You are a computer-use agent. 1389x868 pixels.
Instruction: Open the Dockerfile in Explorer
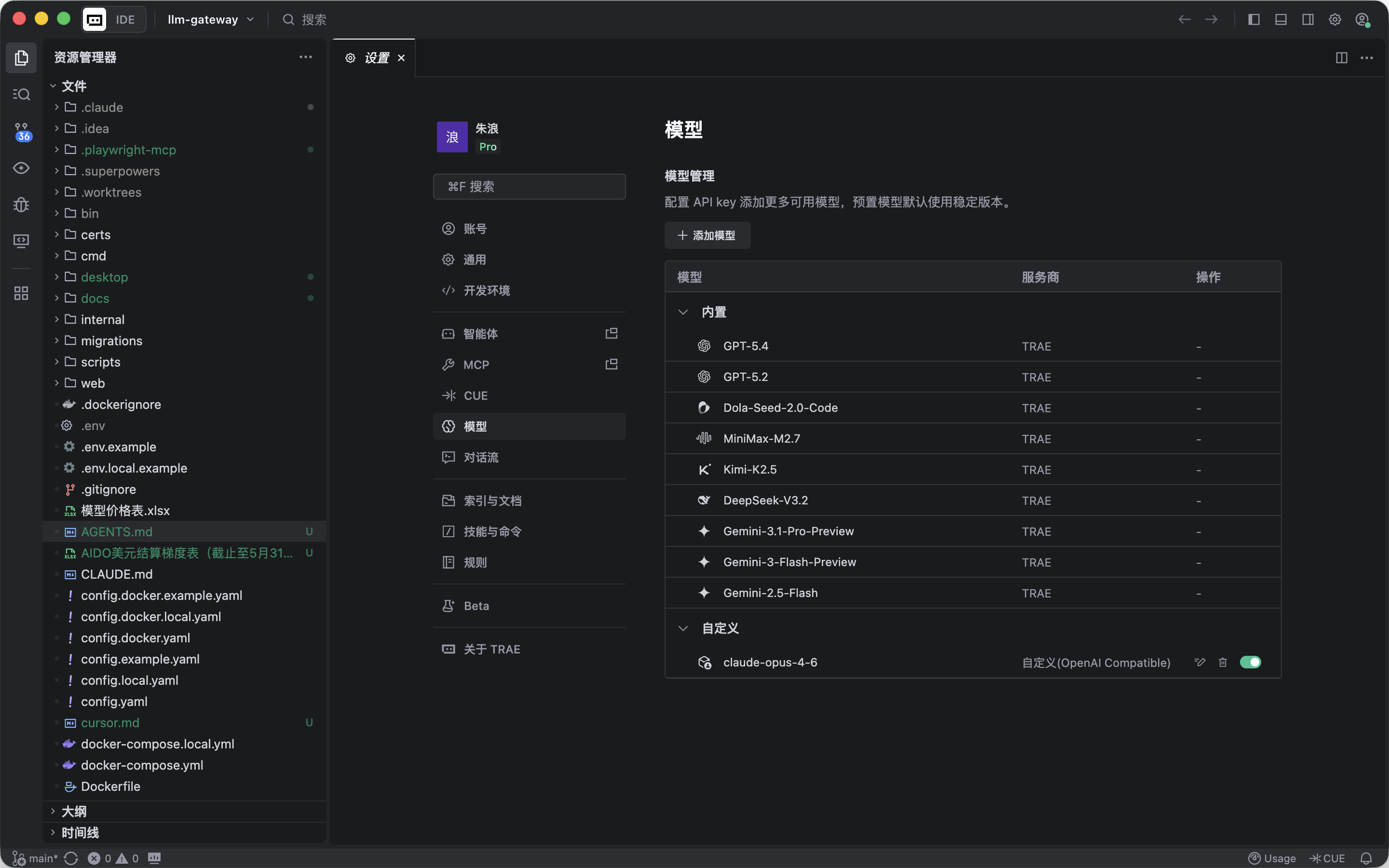coord(184,786)
